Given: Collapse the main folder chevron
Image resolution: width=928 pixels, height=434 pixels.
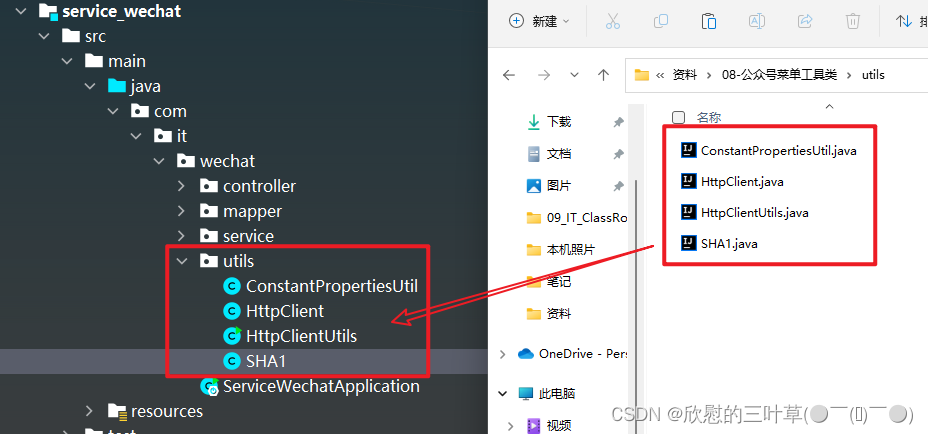Looking at the screenshot, I should coord(67,61).
